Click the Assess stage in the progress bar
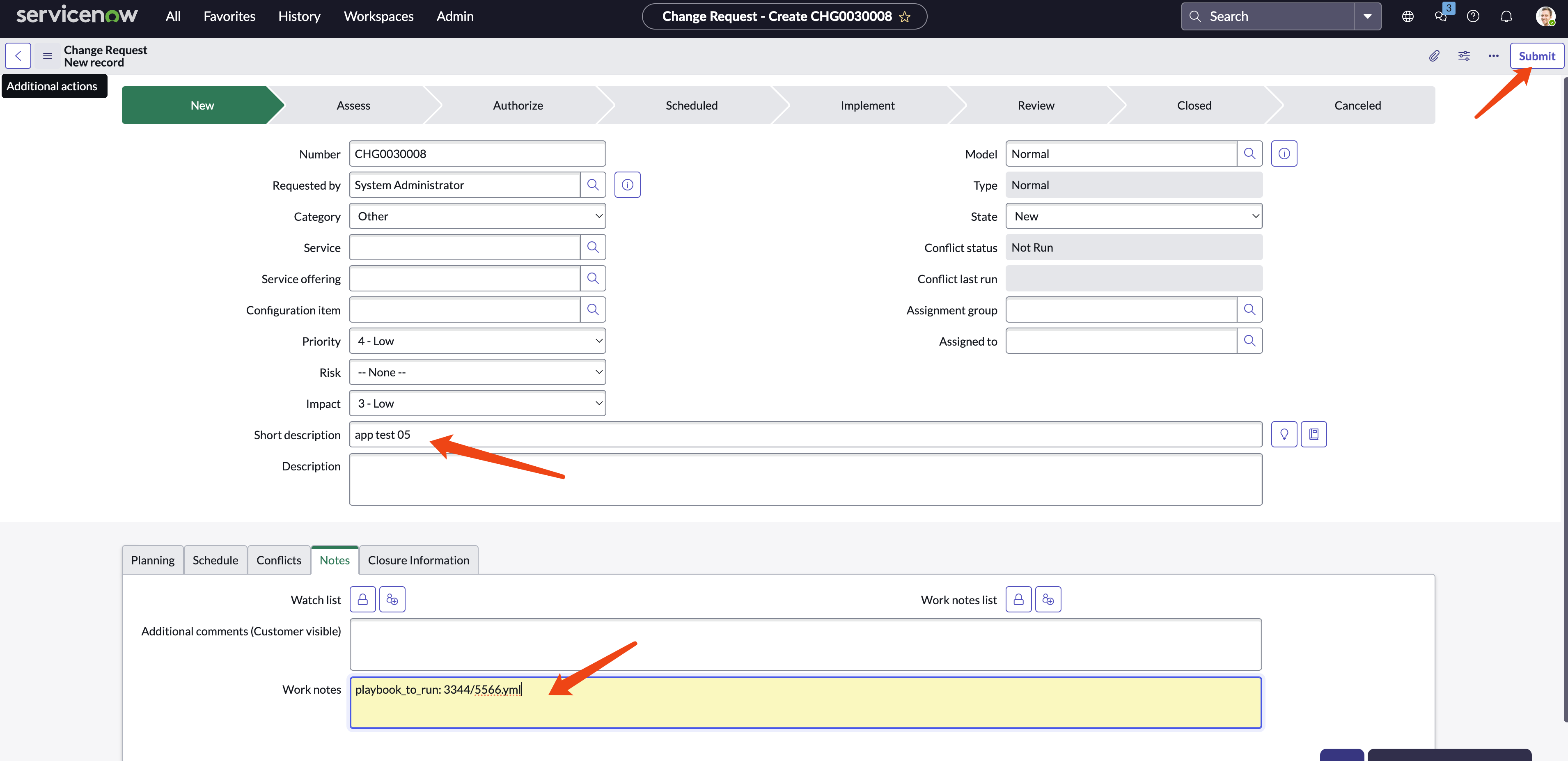1568x761 pixels. [x=353, y=105]
